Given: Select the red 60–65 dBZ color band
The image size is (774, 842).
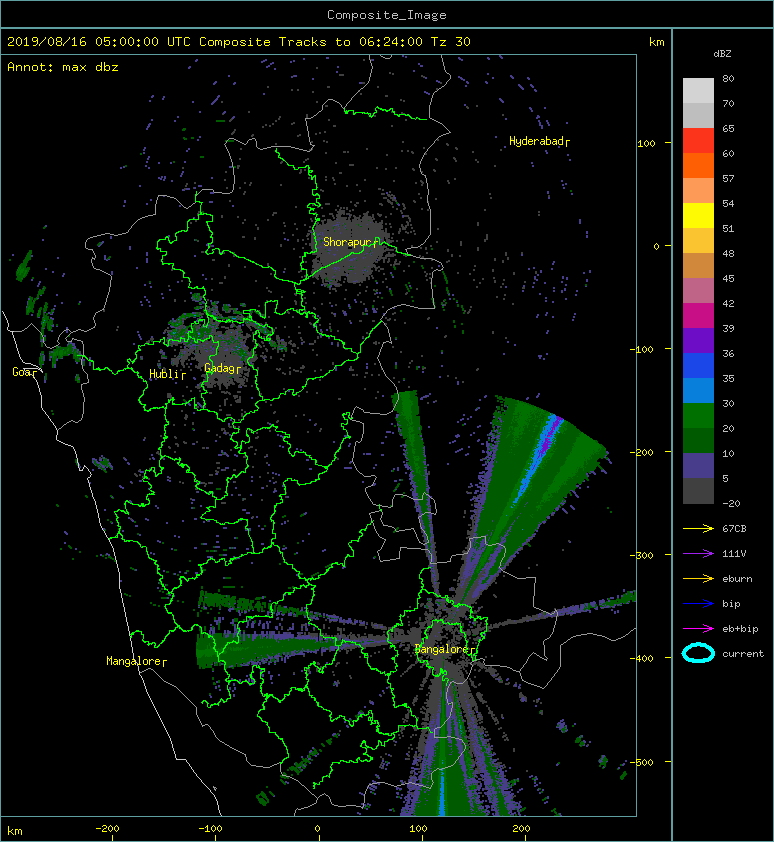Looking at the screenshot, I should pos(698,141).
